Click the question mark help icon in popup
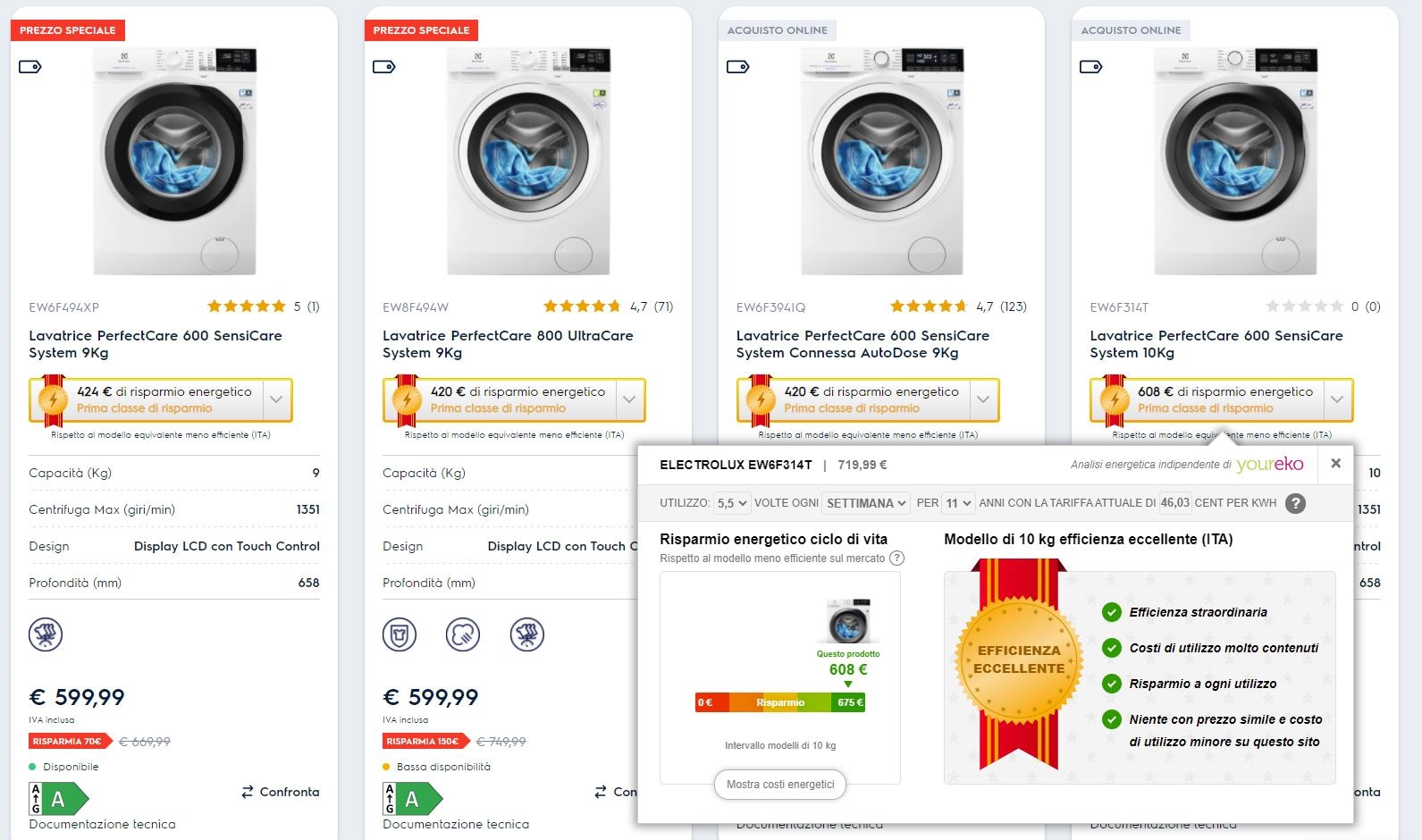 [x=1295, y=503]
